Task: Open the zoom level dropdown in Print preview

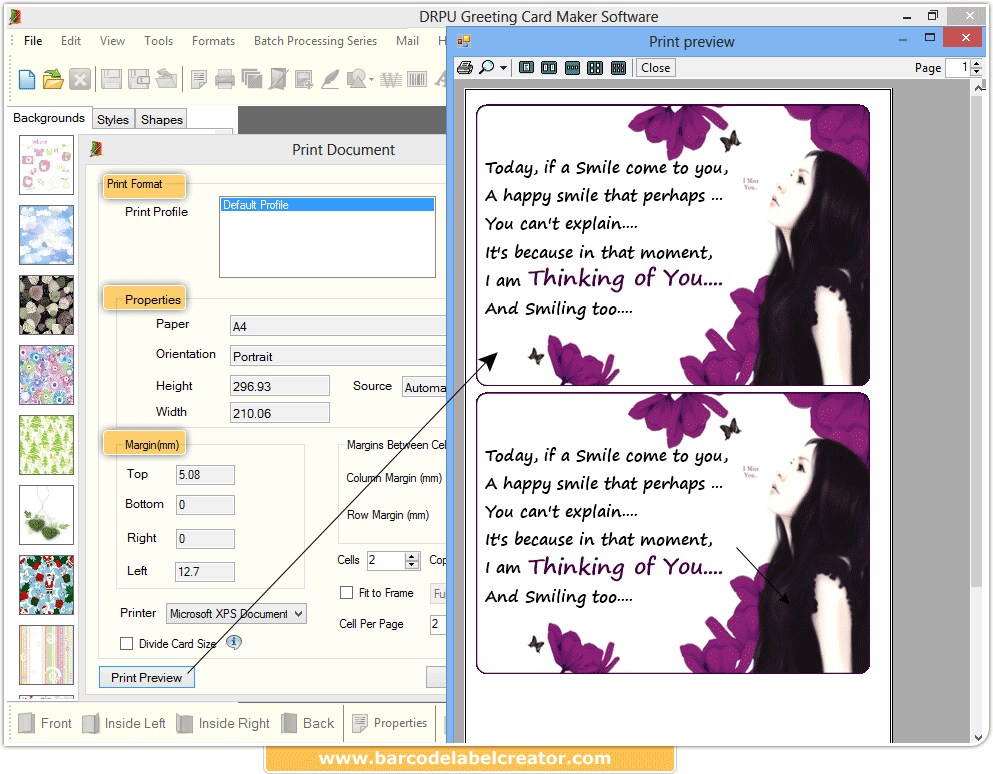Action: click(503, 67)
